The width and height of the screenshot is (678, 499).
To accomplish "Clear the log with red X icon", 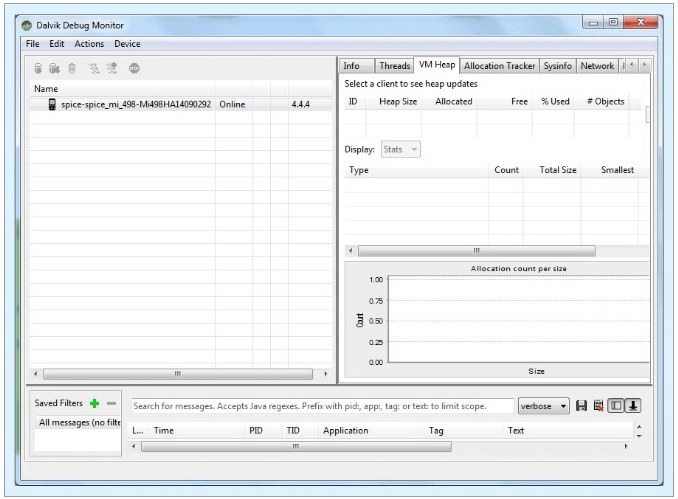I will click(598, 406).
